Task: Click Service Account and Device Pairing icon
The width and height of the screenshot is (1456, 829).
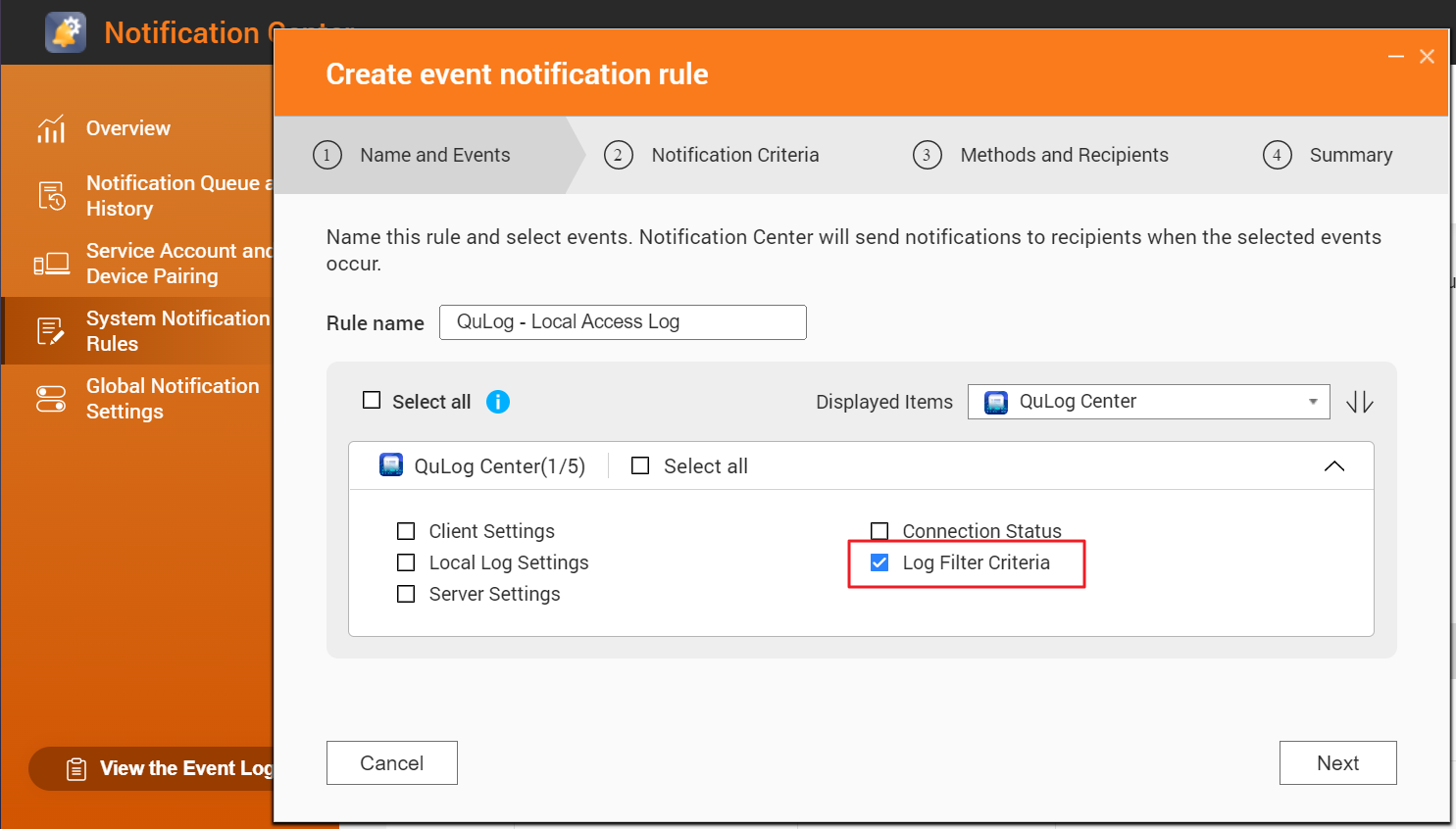Action: click(x=51, y=264)
